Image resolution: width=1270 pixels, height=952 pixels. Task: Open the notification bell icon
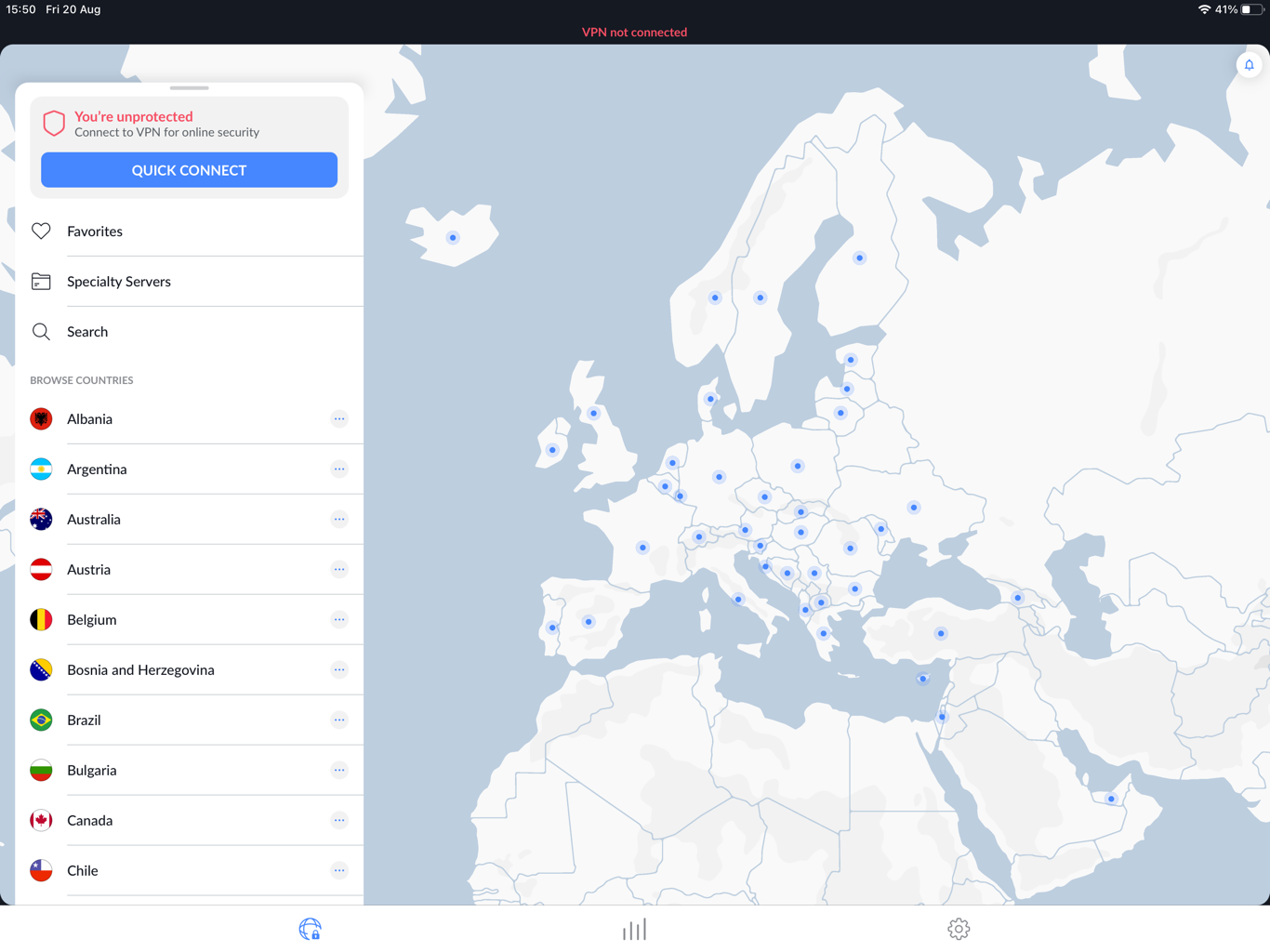pos(1250,65)
